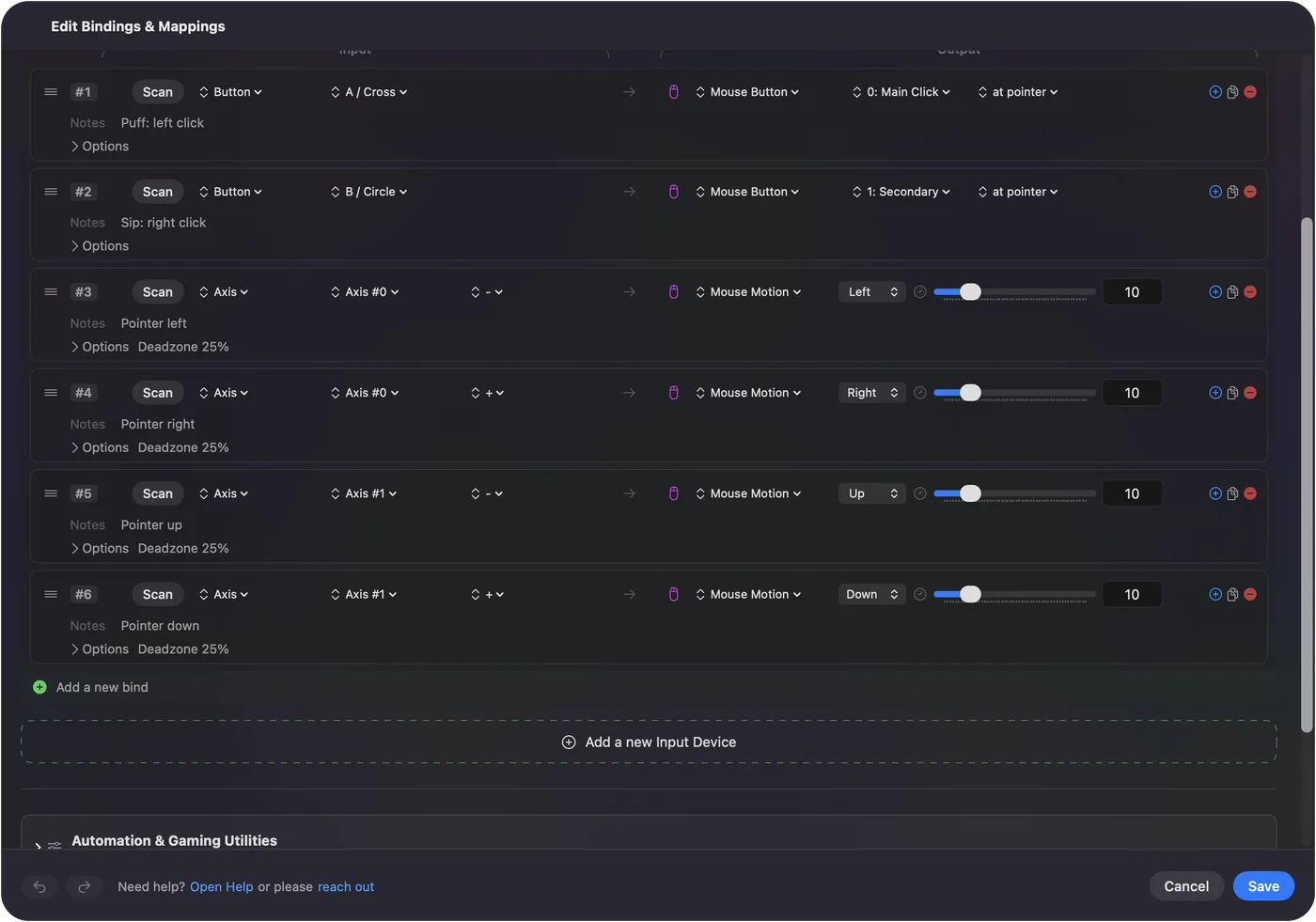Click the drag handle of binding #1
This screenshot has height=922, width=1316.
(51, 92)
